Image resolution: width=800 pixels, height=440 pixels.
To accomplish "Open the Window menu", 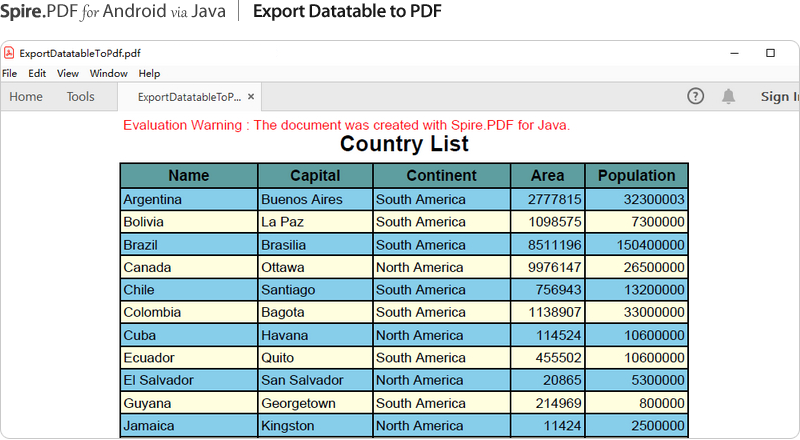I will tap(108, 73).
